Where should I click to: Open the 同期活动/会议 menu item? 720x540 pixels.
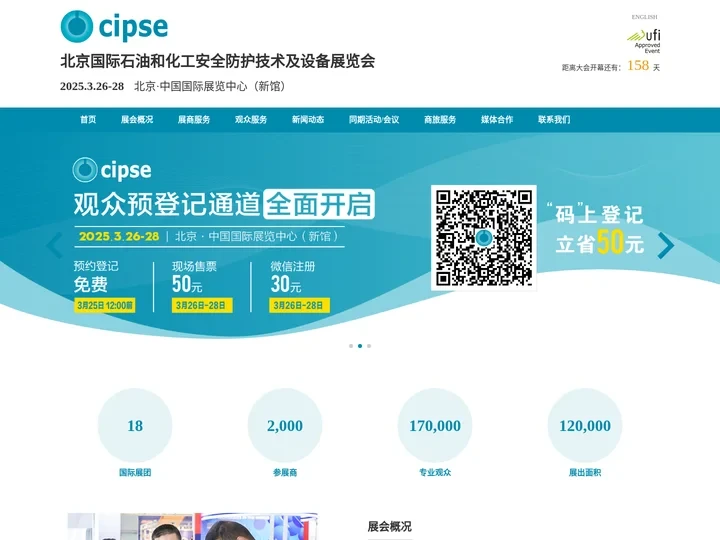click(x=374, y=120)
